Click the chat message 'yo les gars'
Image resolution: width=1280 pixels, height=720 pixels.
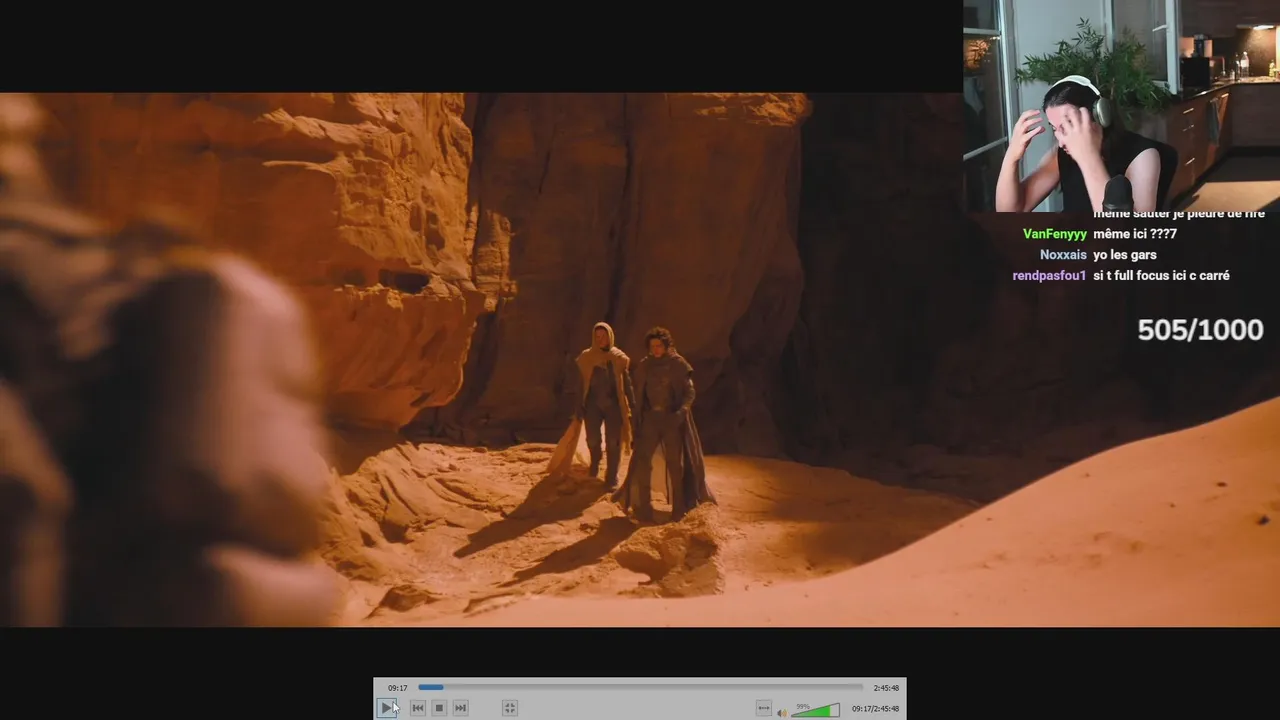1125,255
